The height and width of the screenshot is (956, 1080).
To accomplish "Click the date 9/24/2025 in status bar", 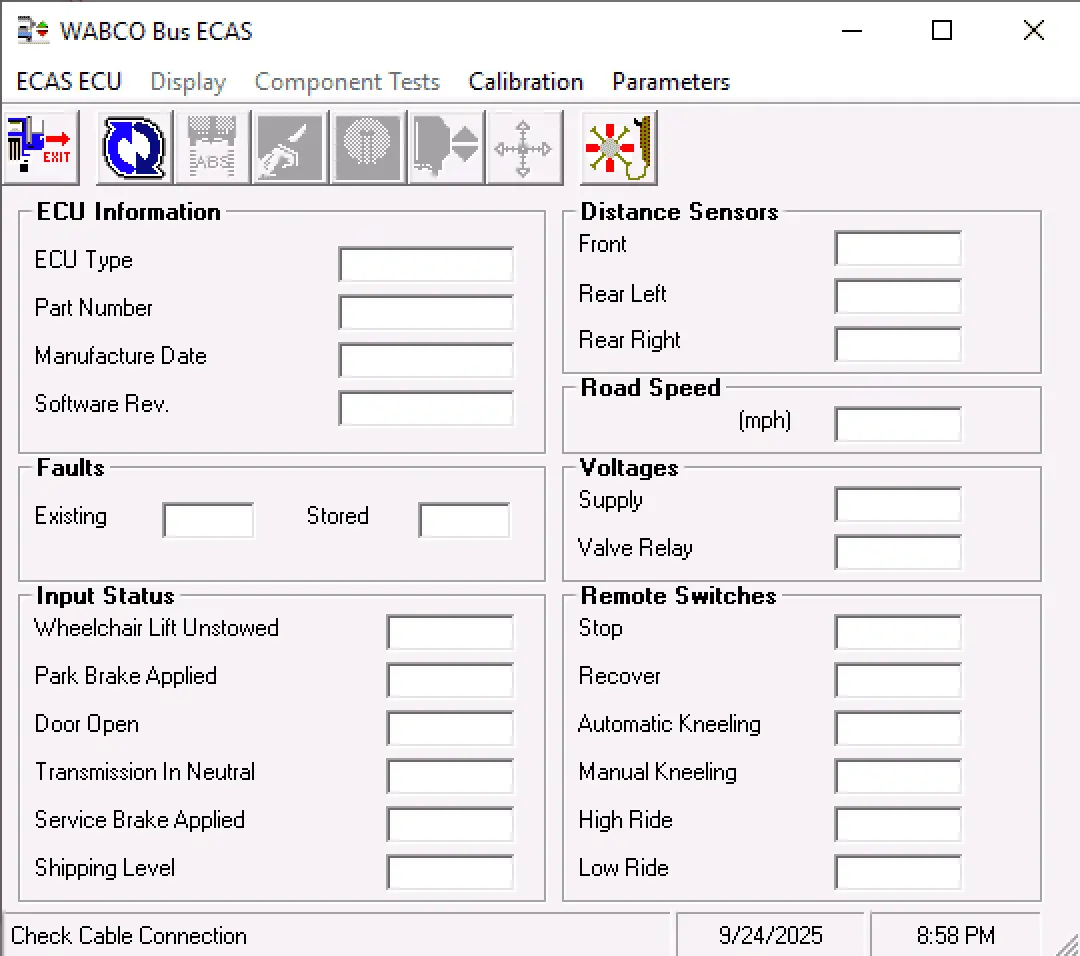I will click(x=771, y=935).
